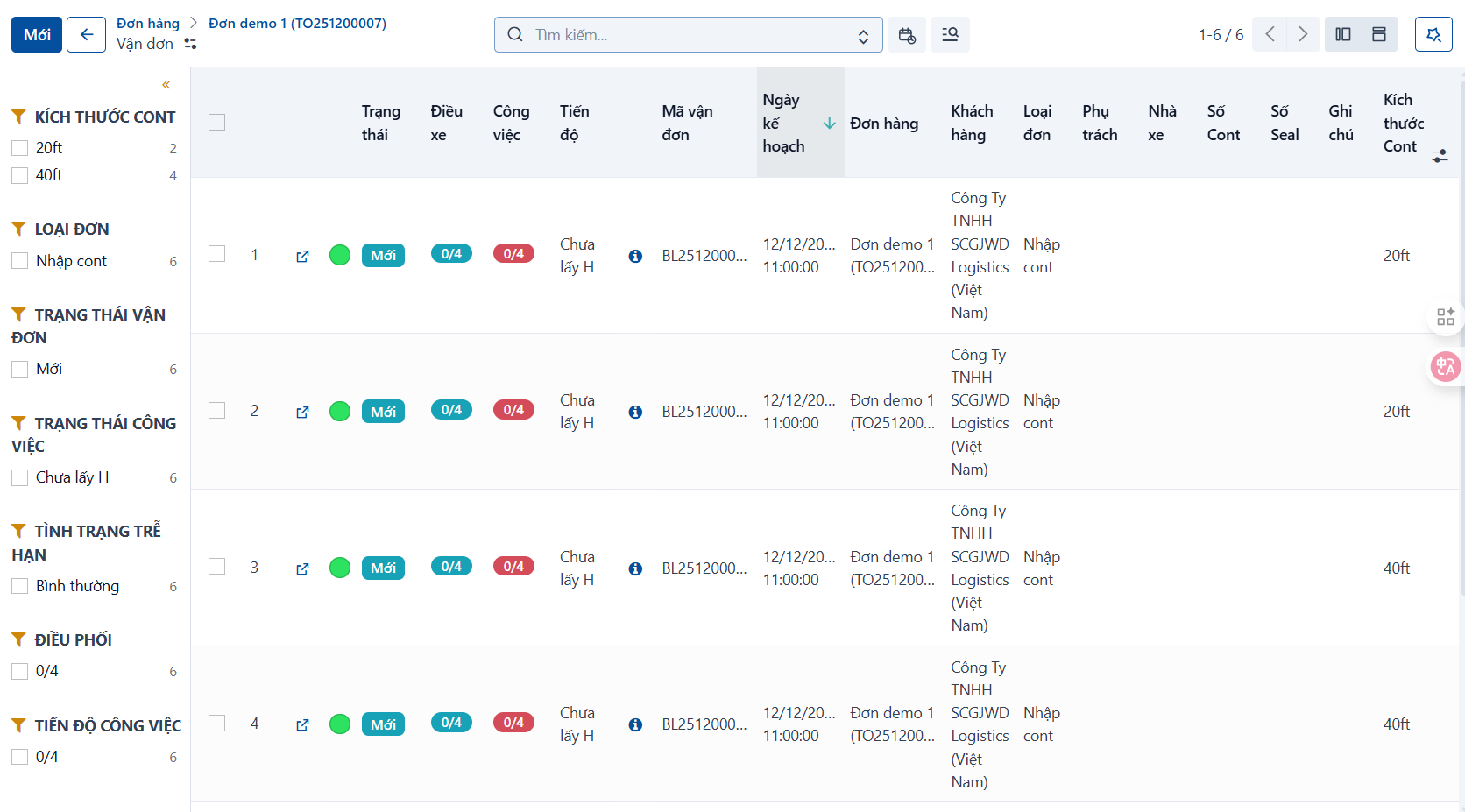Viewport: 1465px width, 812px height.
Task: Click the search panel toggle icon
Action: (950, 35)
